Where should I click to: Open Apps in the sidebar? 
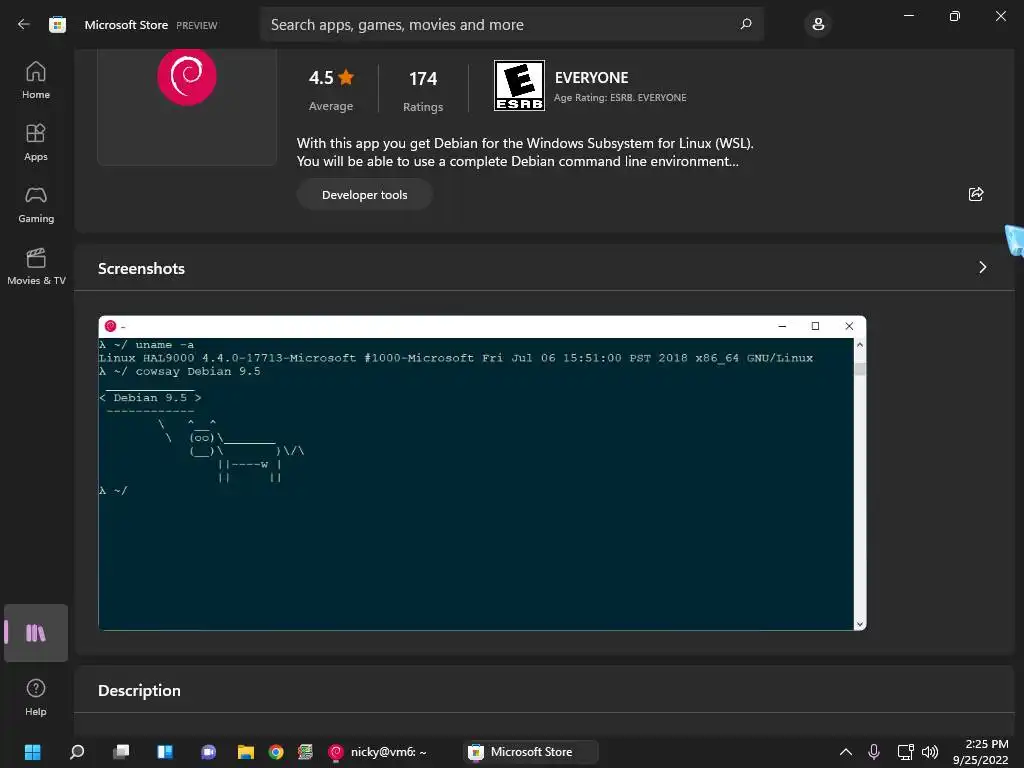(x=36, y=142)
